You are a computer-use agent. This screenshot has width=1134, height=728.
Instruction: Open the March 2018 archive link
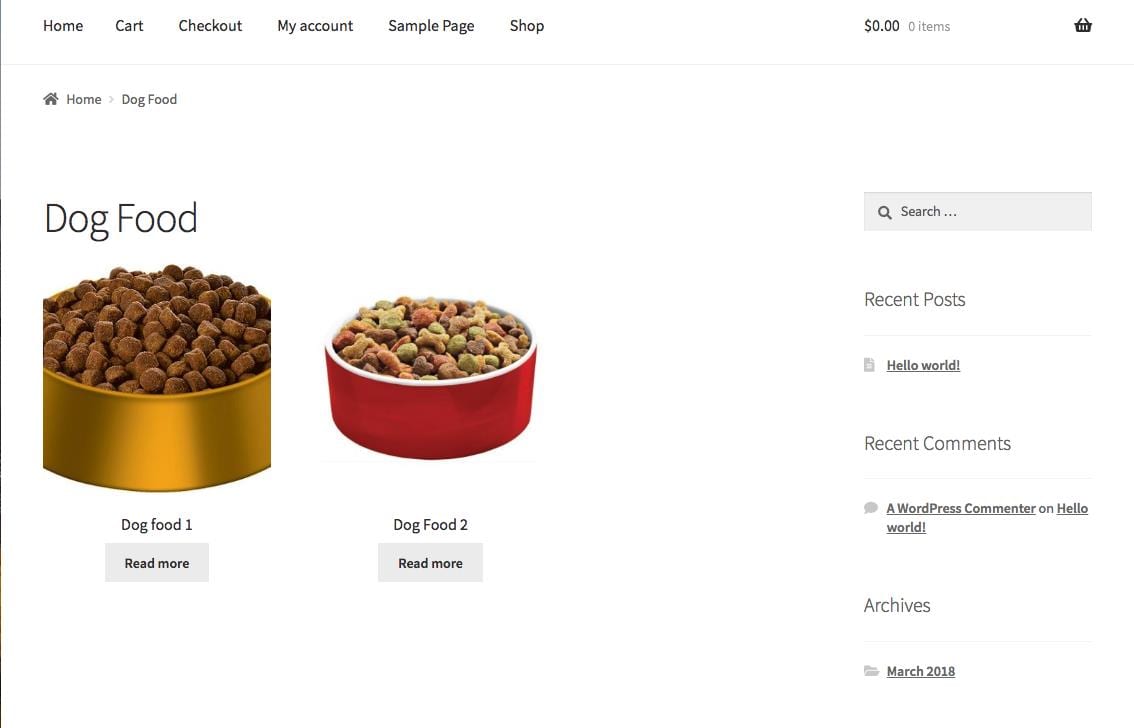920,671
